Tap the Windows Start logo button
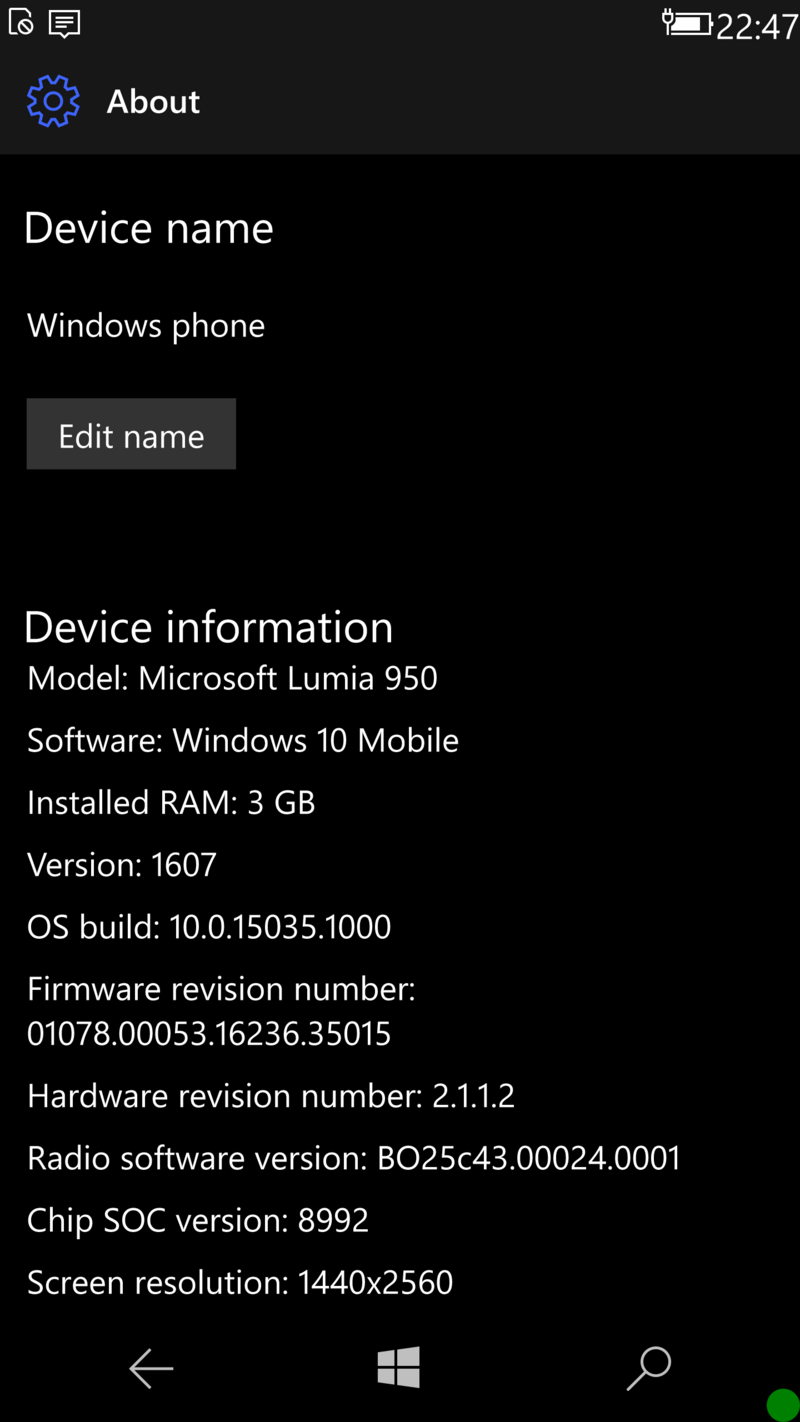The height and width of the screenshot is (1422, 800). pyautogui.click(x=399, y=1367)
